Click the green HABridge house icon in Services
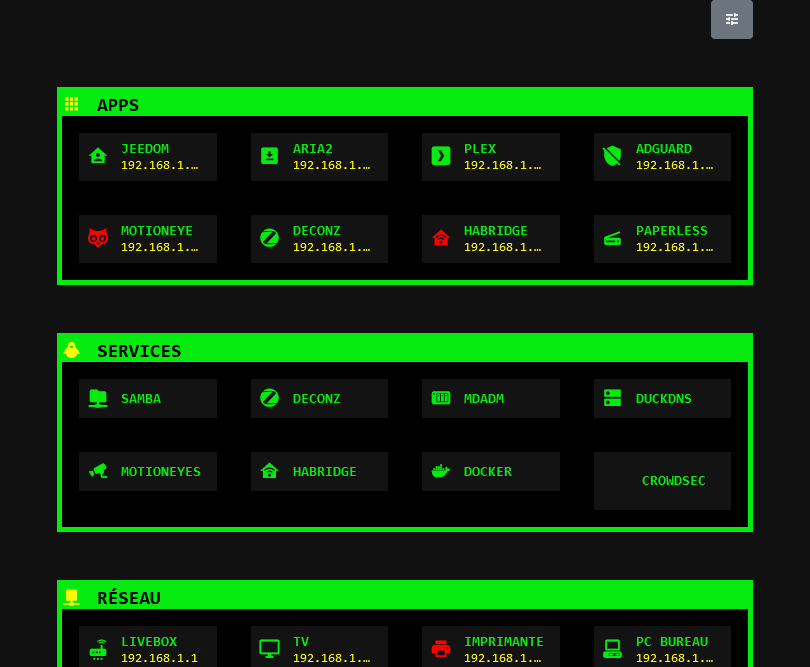Viewport: 810px width, 667px height. click(269, 471)
